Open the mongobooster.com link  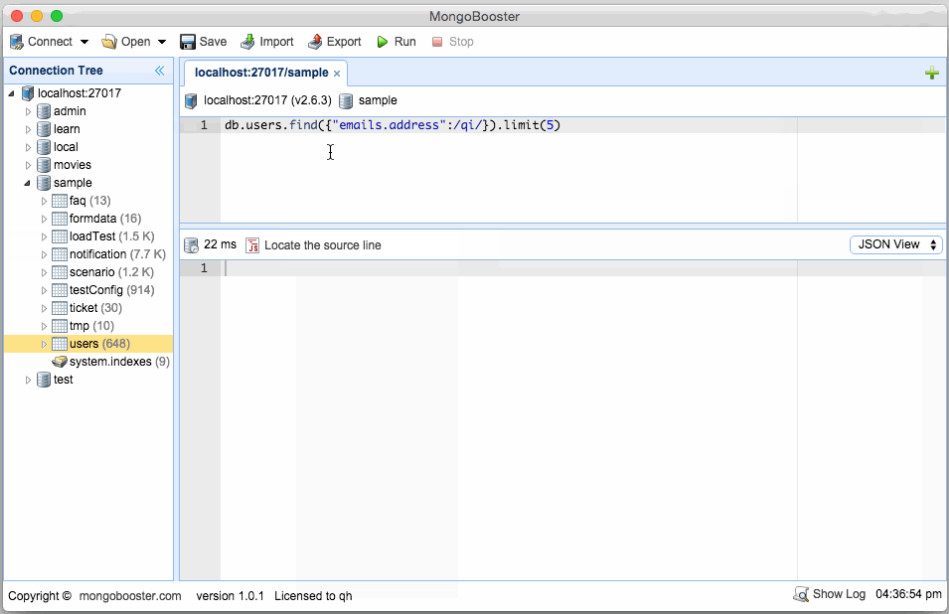[x=130, y=596]
